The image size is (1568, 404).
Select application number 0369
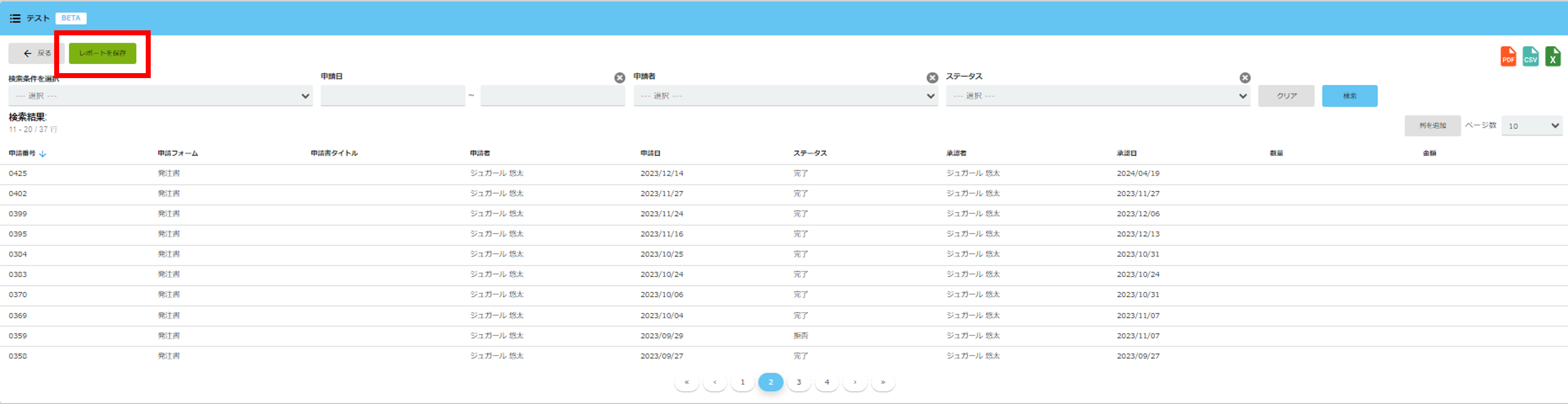18,316
